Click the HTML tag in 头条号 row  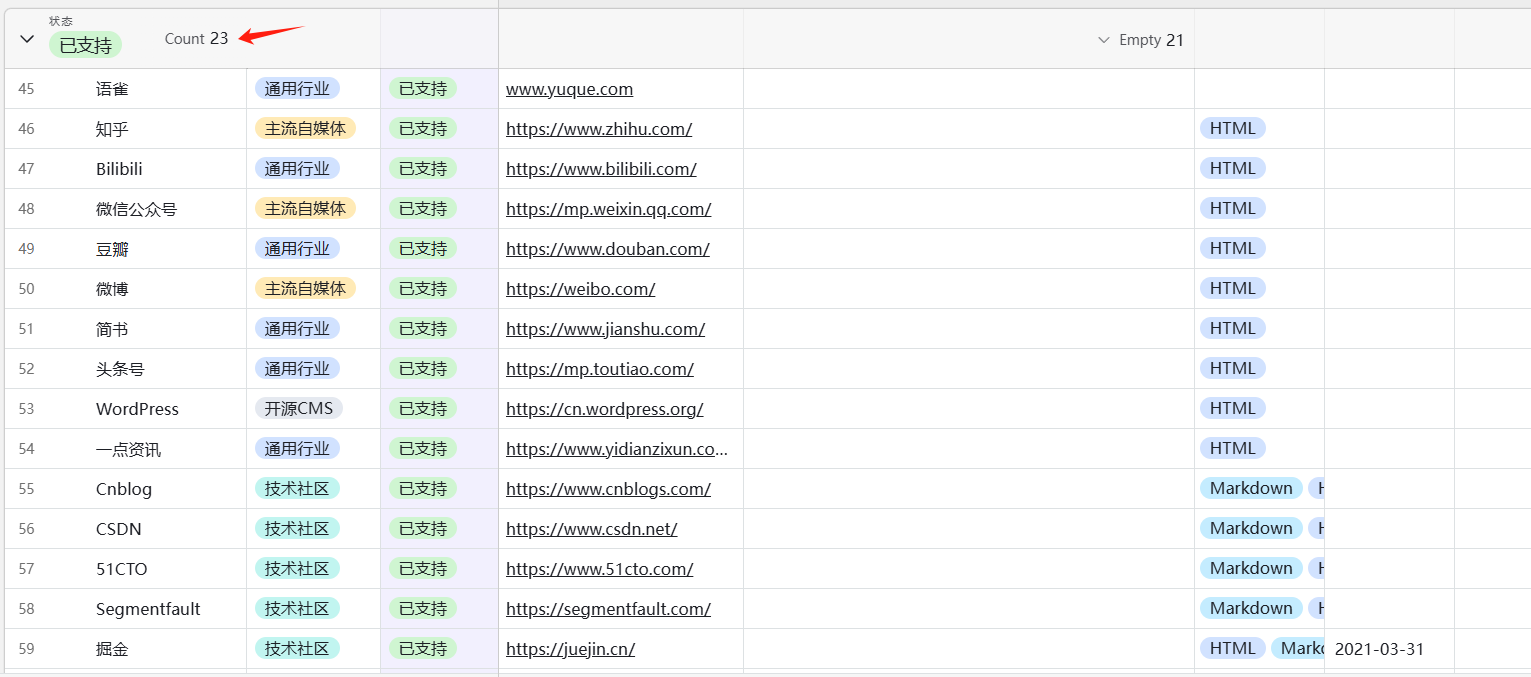pos(1233,368)
